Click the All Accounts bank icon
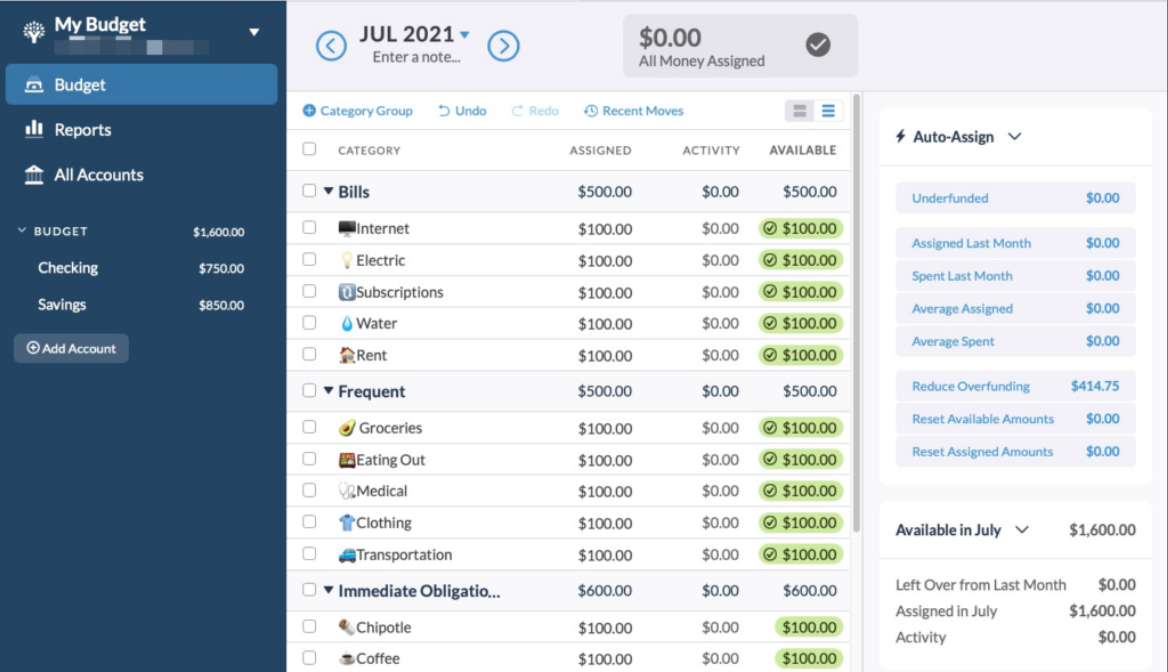 point(34,174)
